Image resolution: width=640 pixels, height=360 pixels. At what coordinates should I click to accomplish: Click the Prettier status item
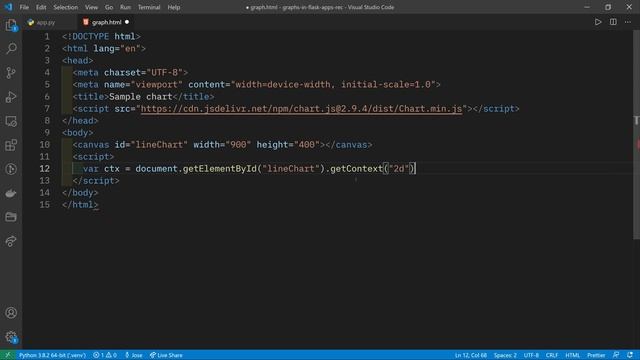(596, 355)
